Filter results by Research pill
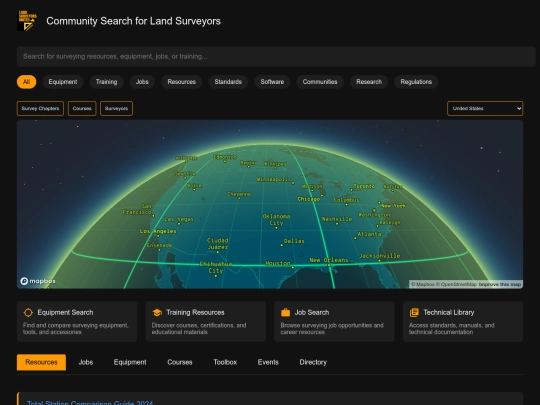Image resolution: width=540 pixels, height=405 pixels. [x=369, y=82]
